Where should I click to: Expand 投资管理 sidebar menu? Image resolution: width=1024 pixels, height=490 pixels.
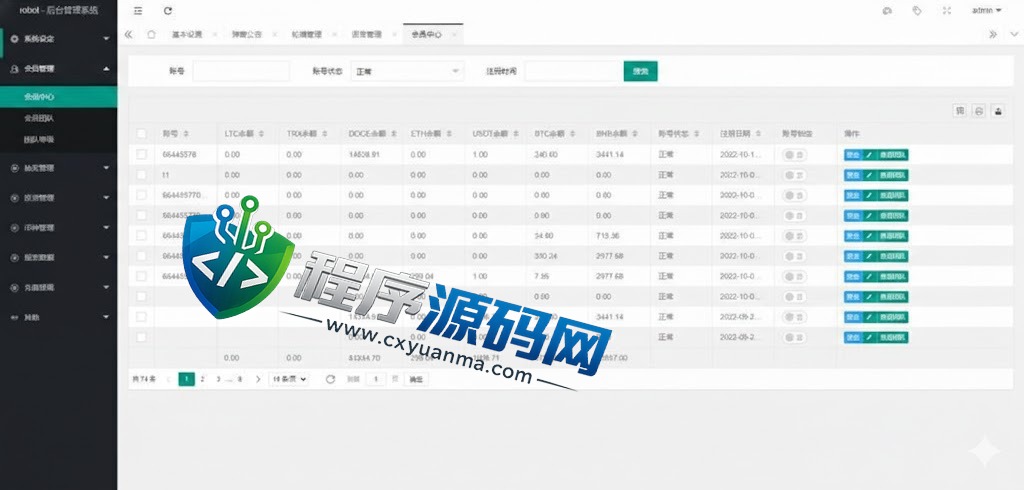pyautogui.click(x=59, y=198)
